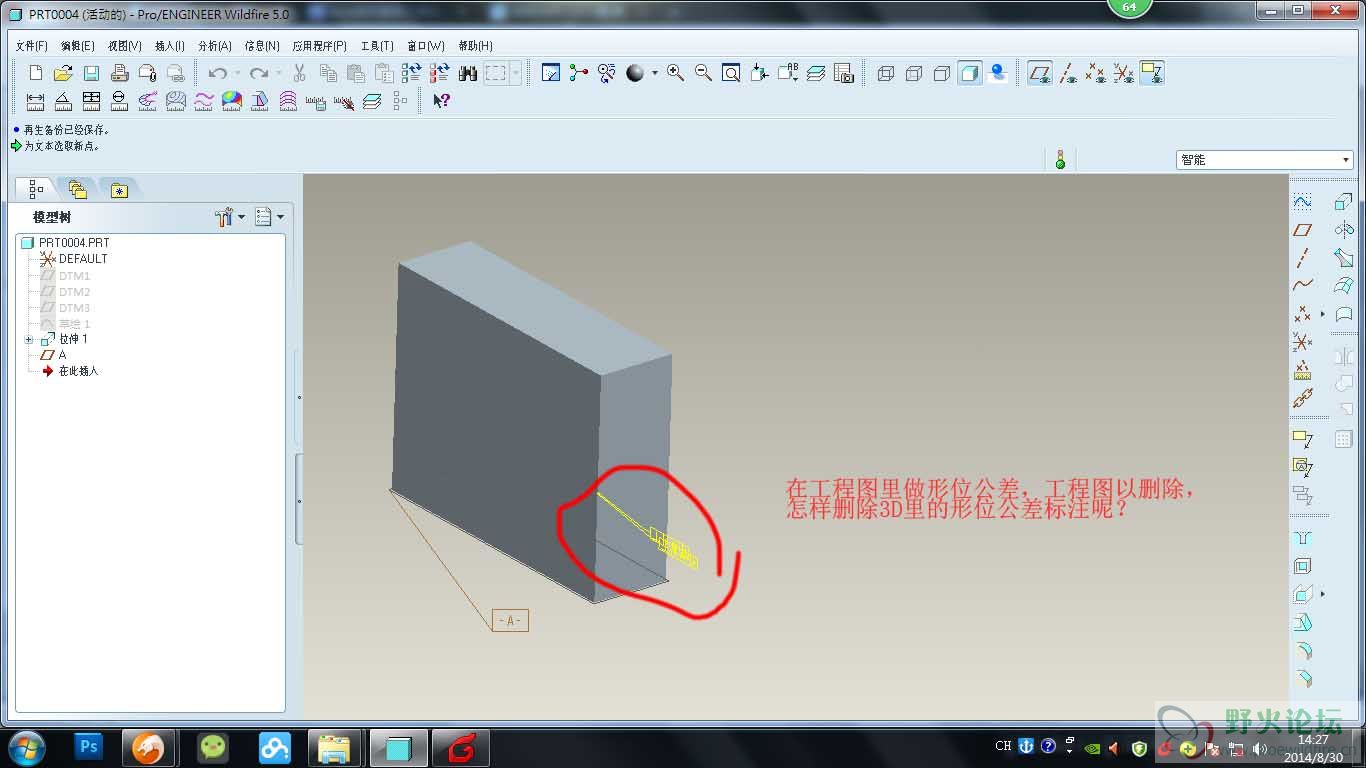Open the display style arrow next to sphere
The width and height of the screenshot is (1366, 768).
click(655, 73)
